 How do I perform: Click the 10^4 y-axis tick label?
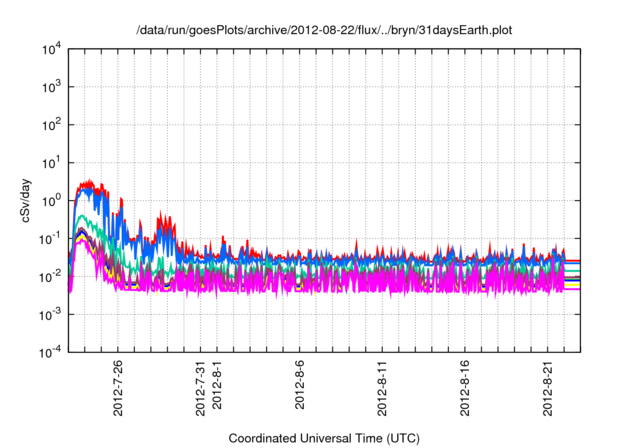[51, 49]
